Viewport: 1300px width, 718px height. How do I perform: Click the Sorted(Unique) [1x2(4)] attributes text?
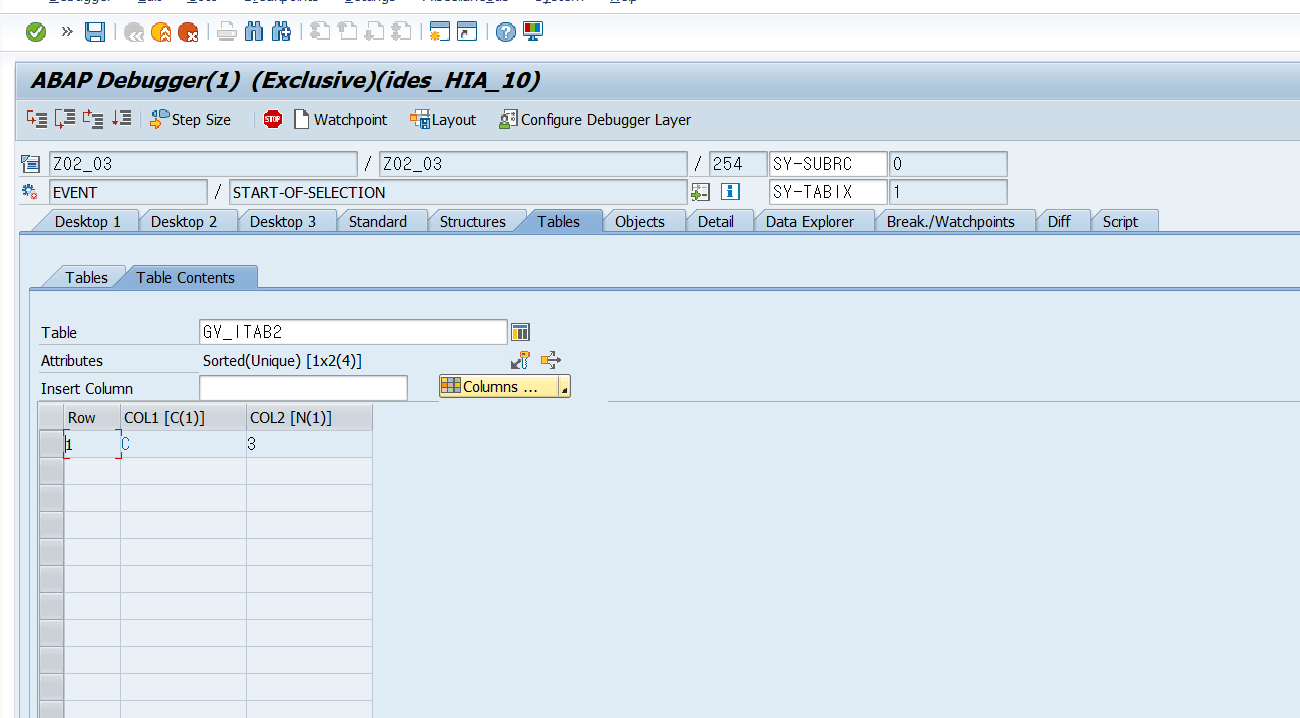(282, 360)
